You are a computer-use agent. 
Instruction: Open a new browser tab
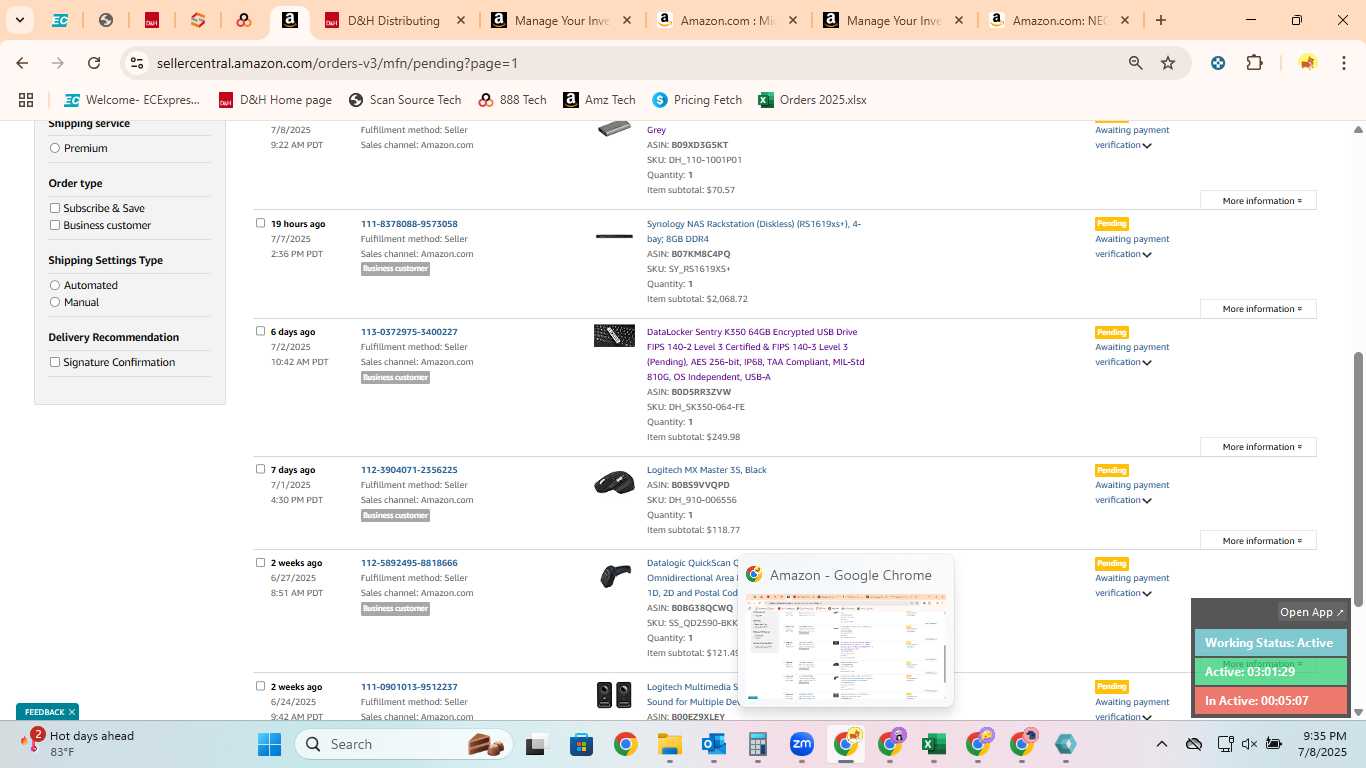[x=1161, y=20]
